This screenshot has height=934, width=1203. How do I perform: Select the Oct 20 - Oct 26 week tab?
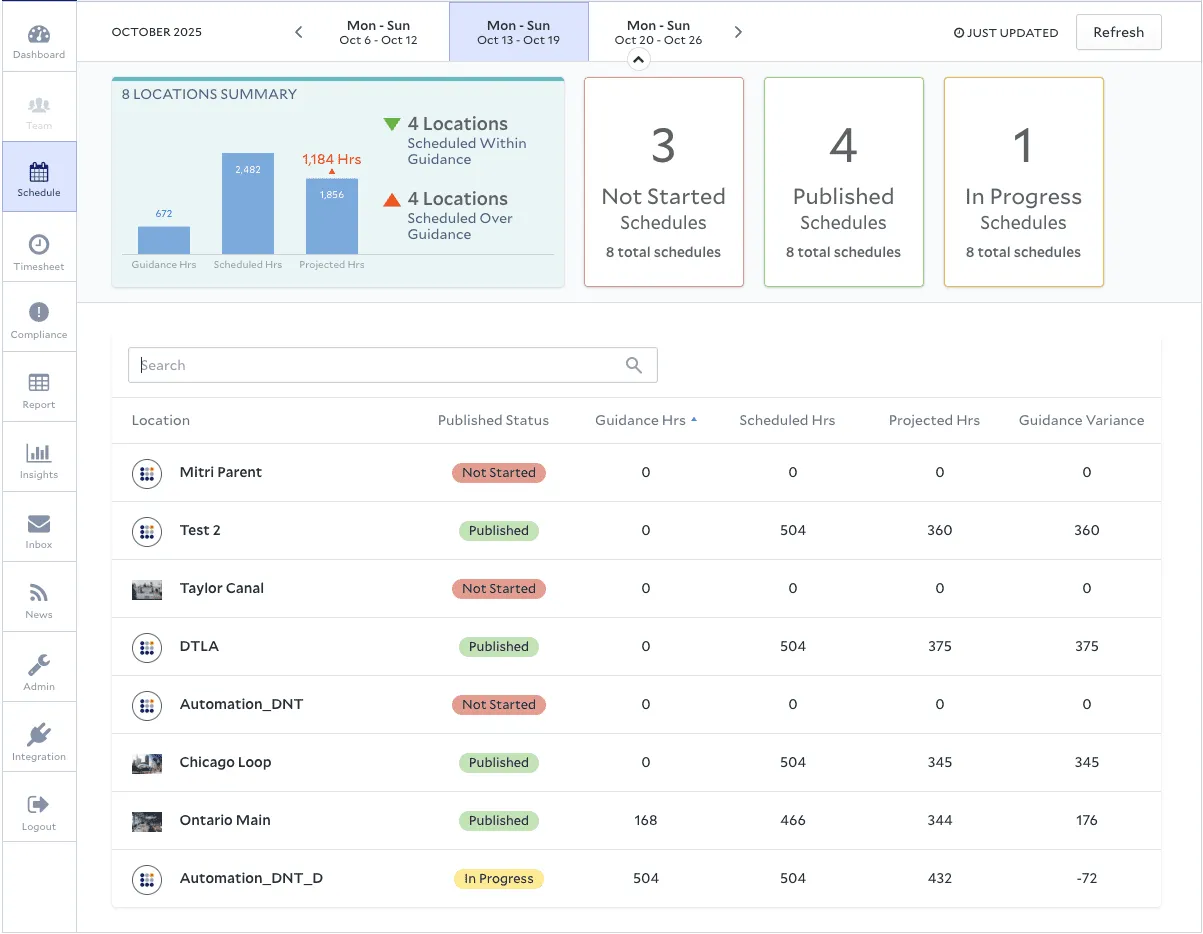point(658,32)
